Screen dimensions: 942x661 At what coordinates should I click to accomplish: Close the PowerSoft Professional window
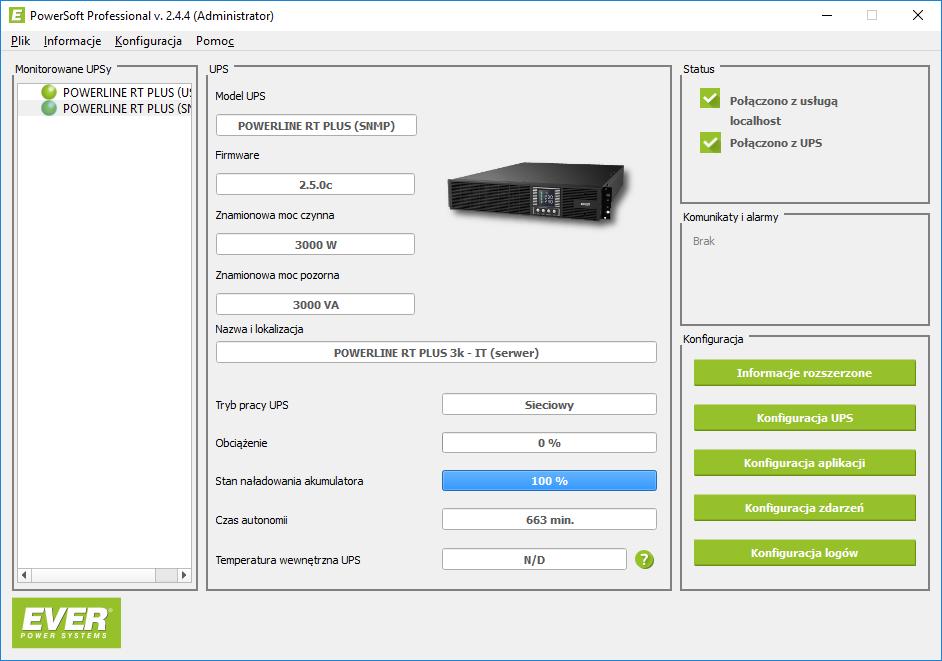(x=917, y=15)
